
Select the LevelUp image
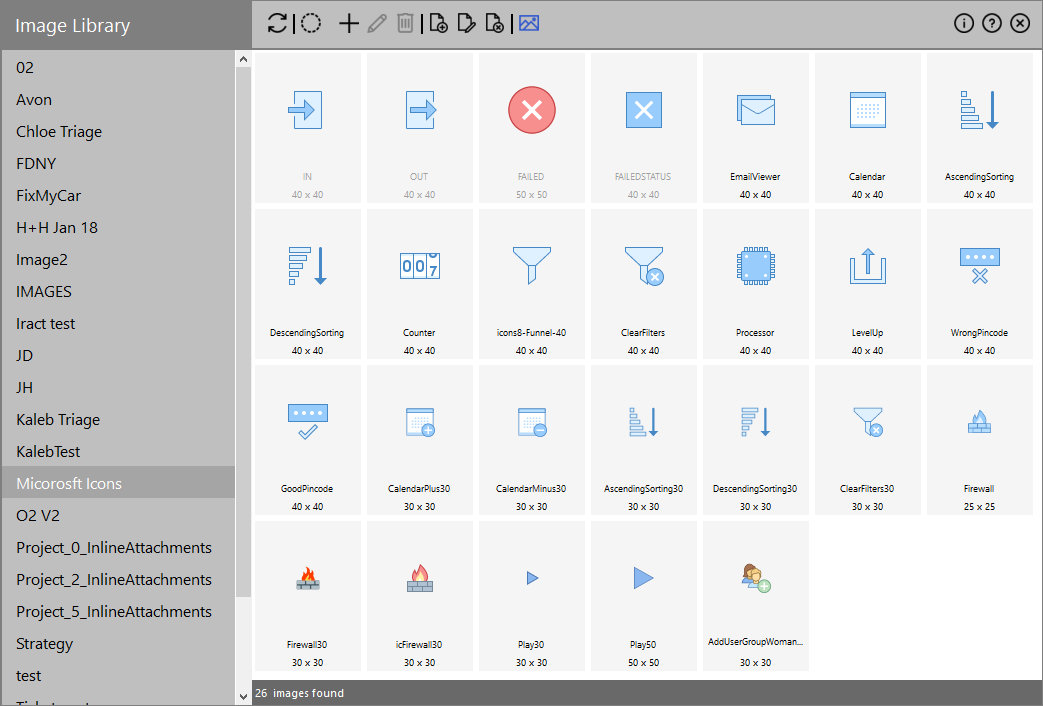867,284
